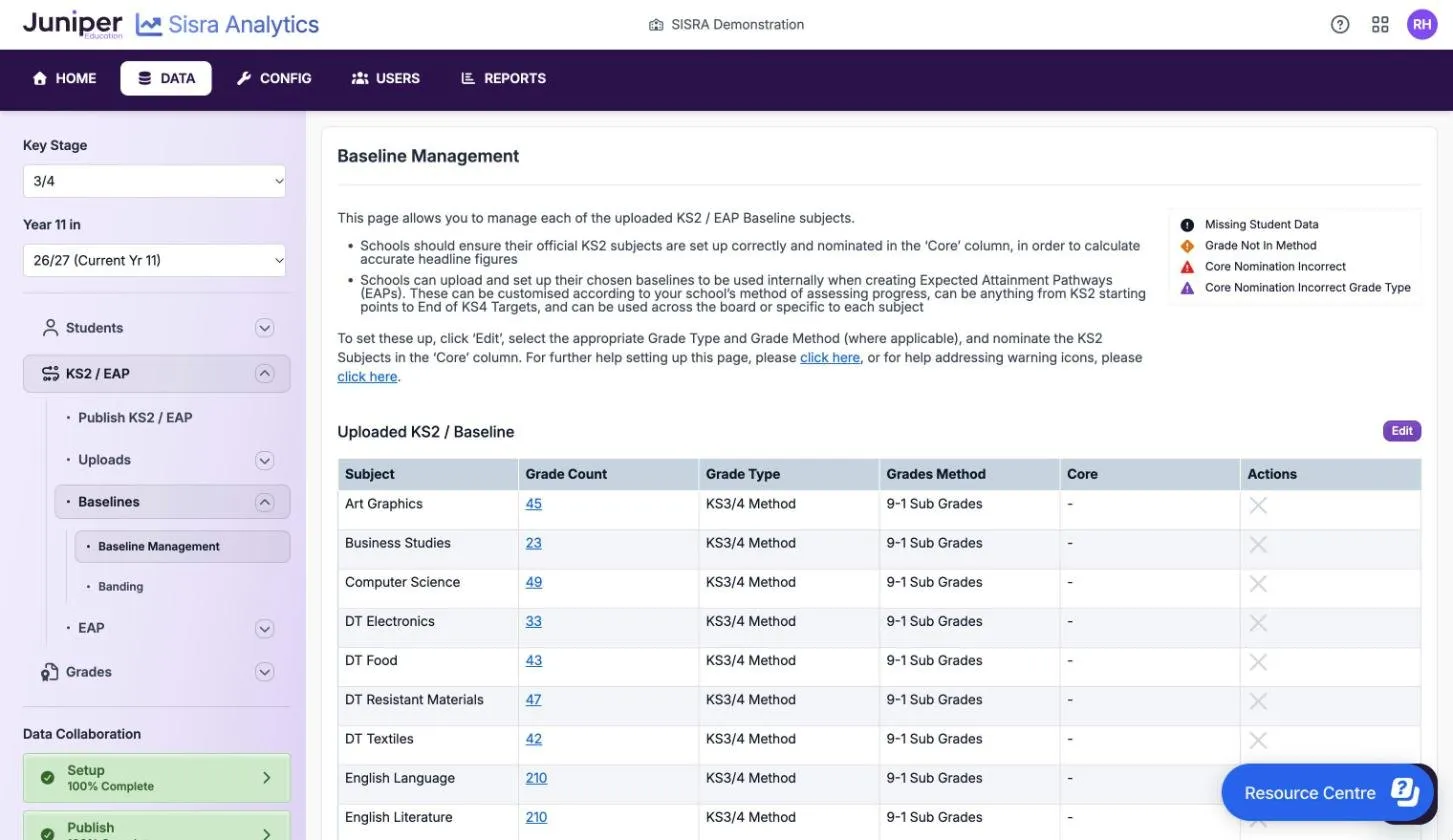
Task: Select Banding in the sidebar
Action: click(120, 587)
